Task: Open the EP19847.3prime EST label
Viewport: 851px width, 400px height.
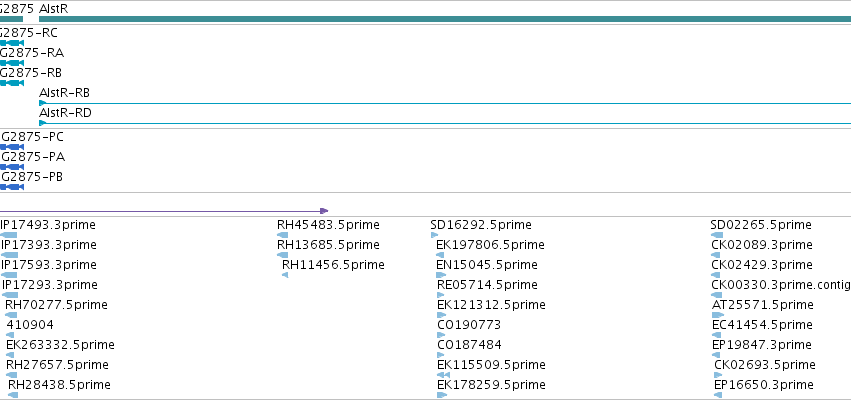Action: click(x=762, y=345)
